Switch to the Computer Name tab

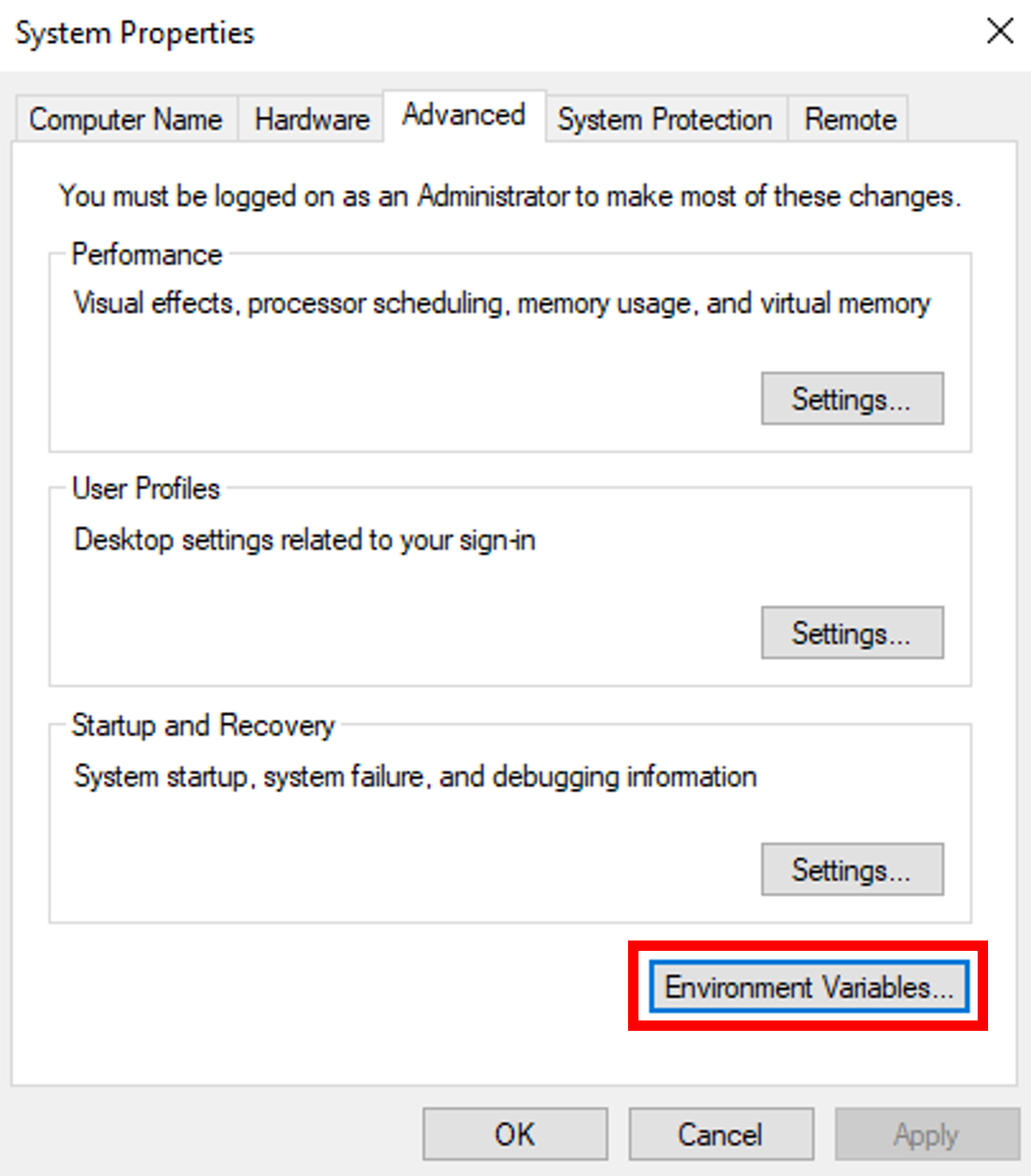[x=125, y=119]
